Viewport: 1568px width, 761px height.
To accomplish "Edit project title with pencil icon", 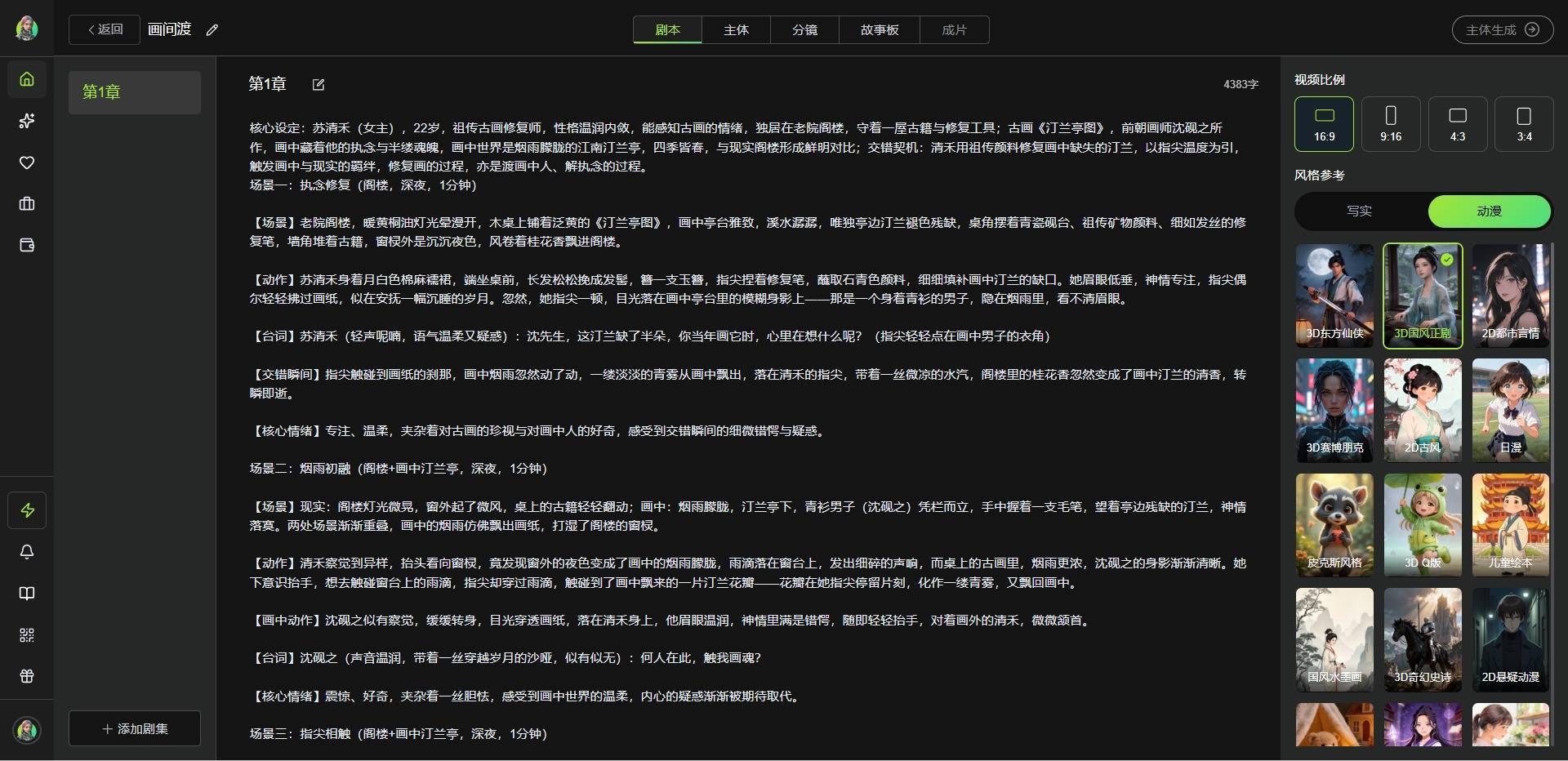I will coord(212,30).
